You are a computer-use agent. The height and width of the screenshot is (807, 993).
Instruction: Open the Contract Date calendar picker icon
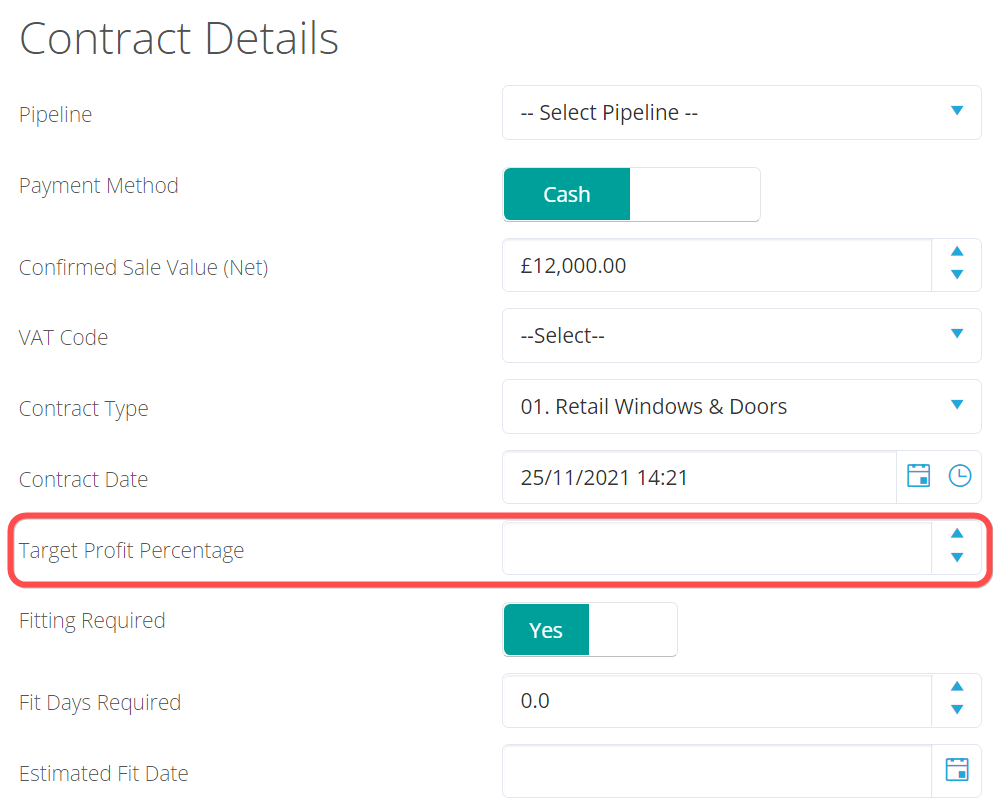pyautogui.click(x=918, y=476)
